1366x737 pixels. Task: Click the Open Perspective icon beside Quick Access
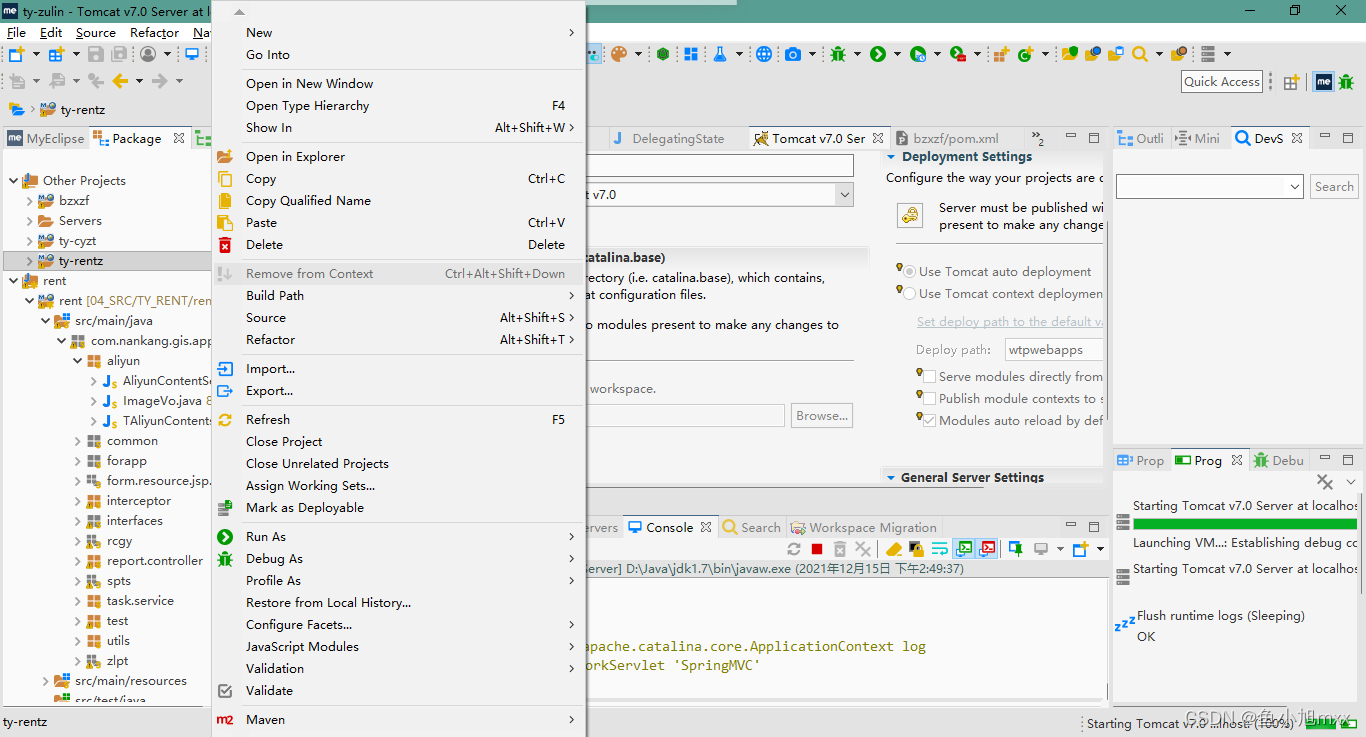click(x=1291, y=82)
